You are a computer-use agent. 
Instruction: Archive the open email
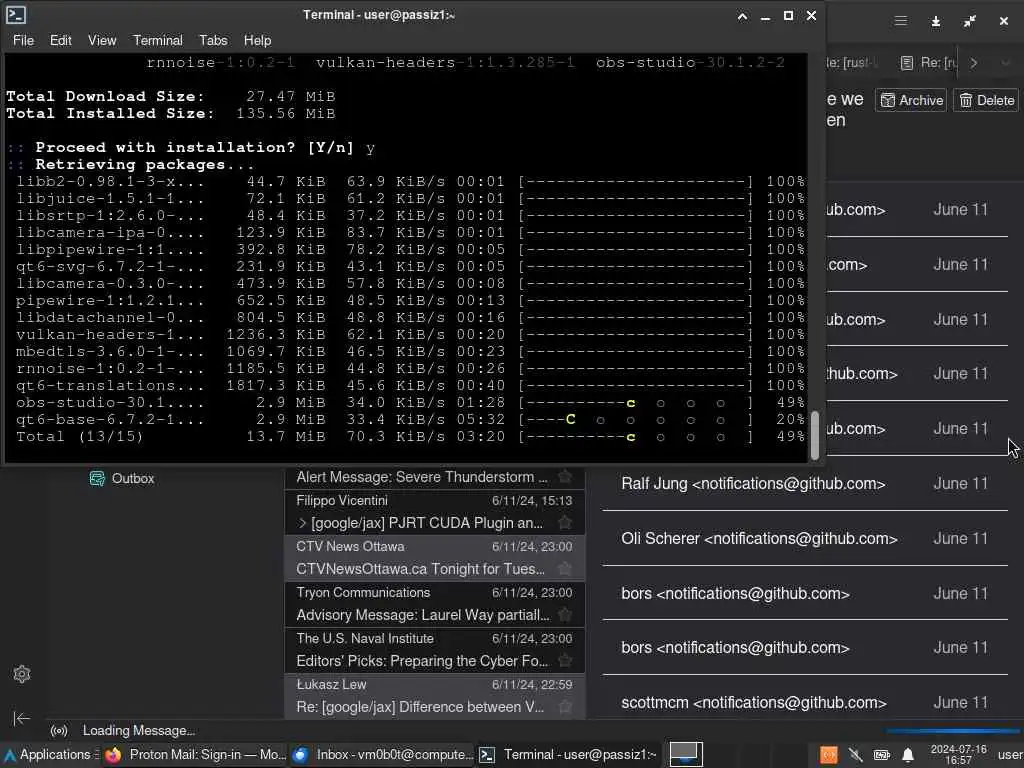(911, 101)
